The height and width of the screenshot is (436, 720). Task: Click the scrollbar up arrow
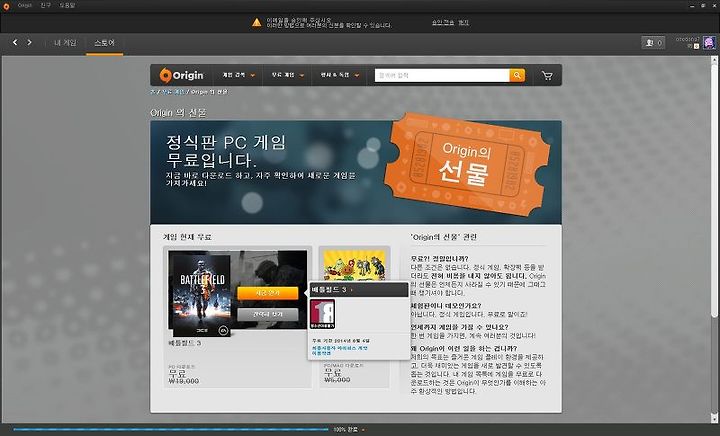(714, 60)
